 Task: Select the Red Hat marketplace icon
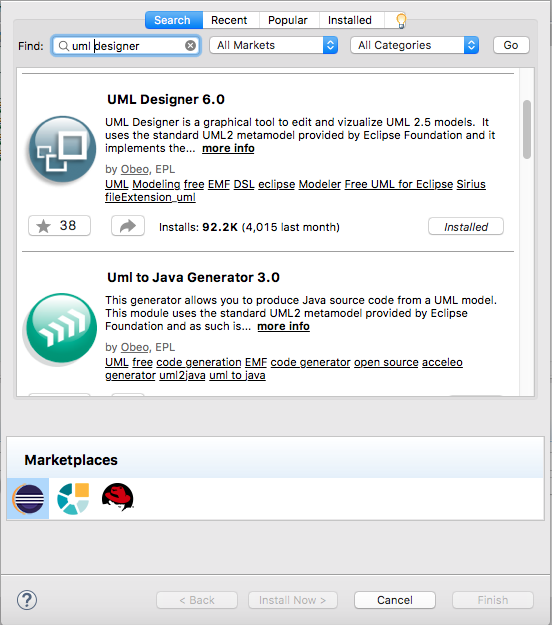click(117, 497)
